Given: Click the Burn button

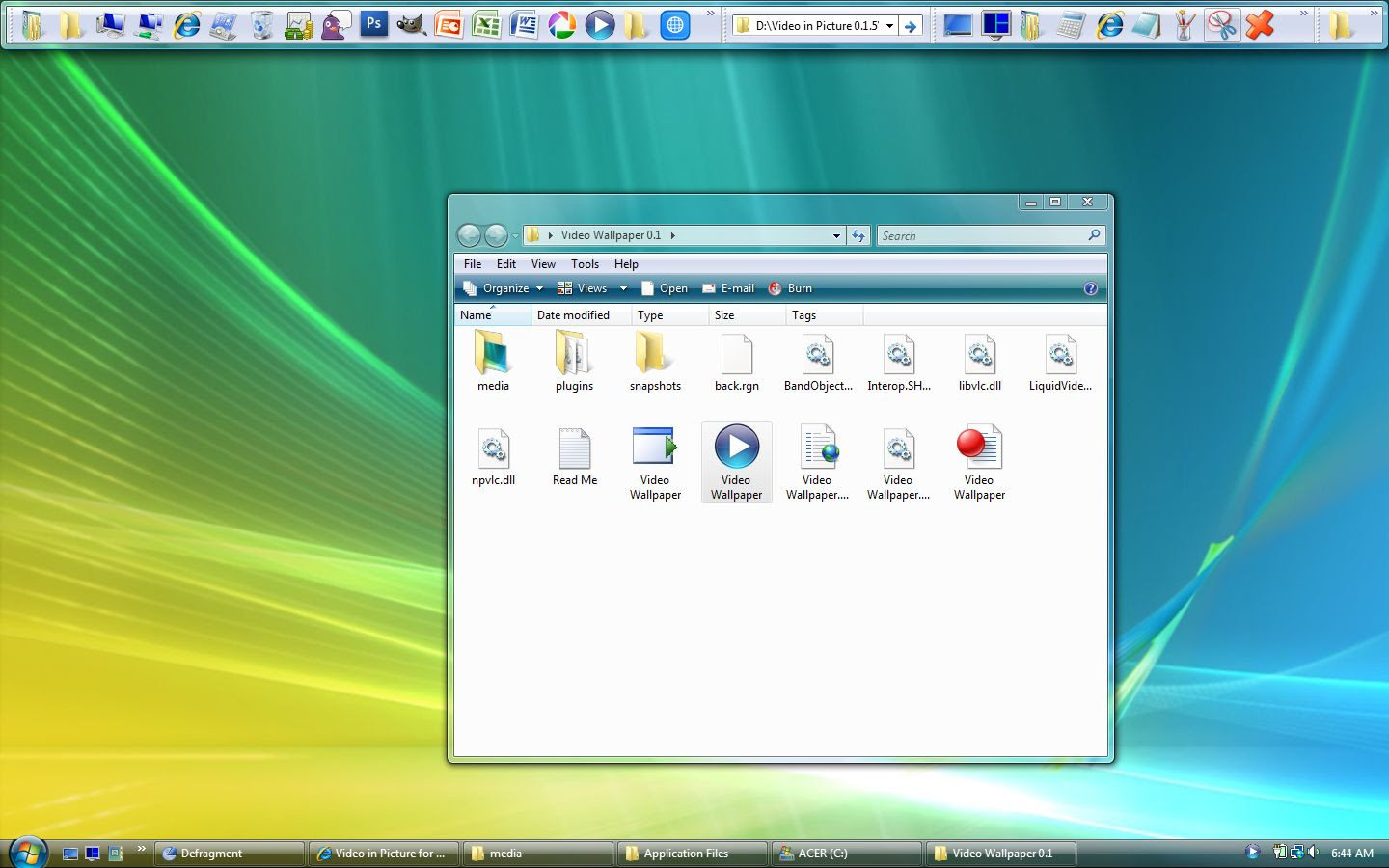Looking at the screenshot, I should point(790,288).
